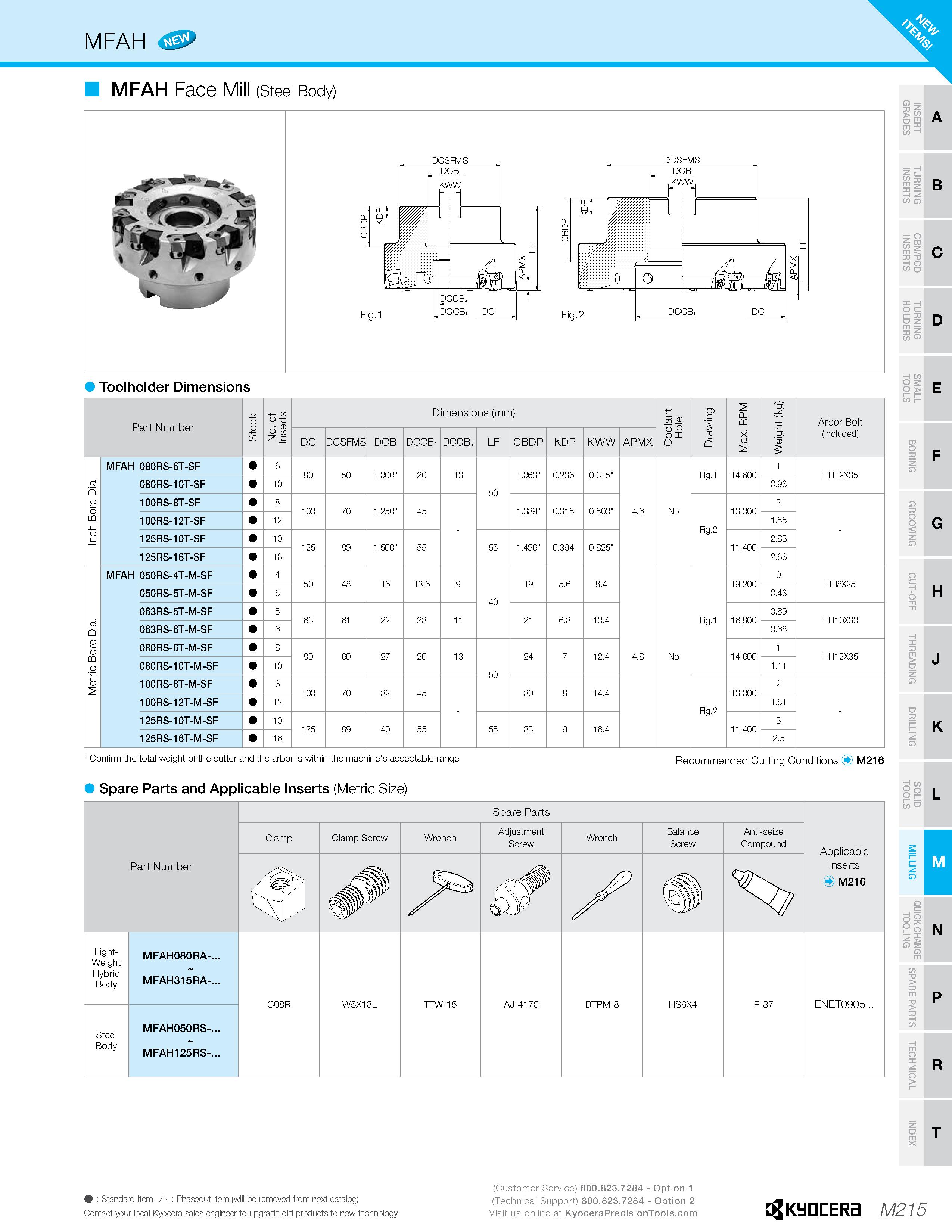Select part number 125RS-16T-SF

point(172,557)
